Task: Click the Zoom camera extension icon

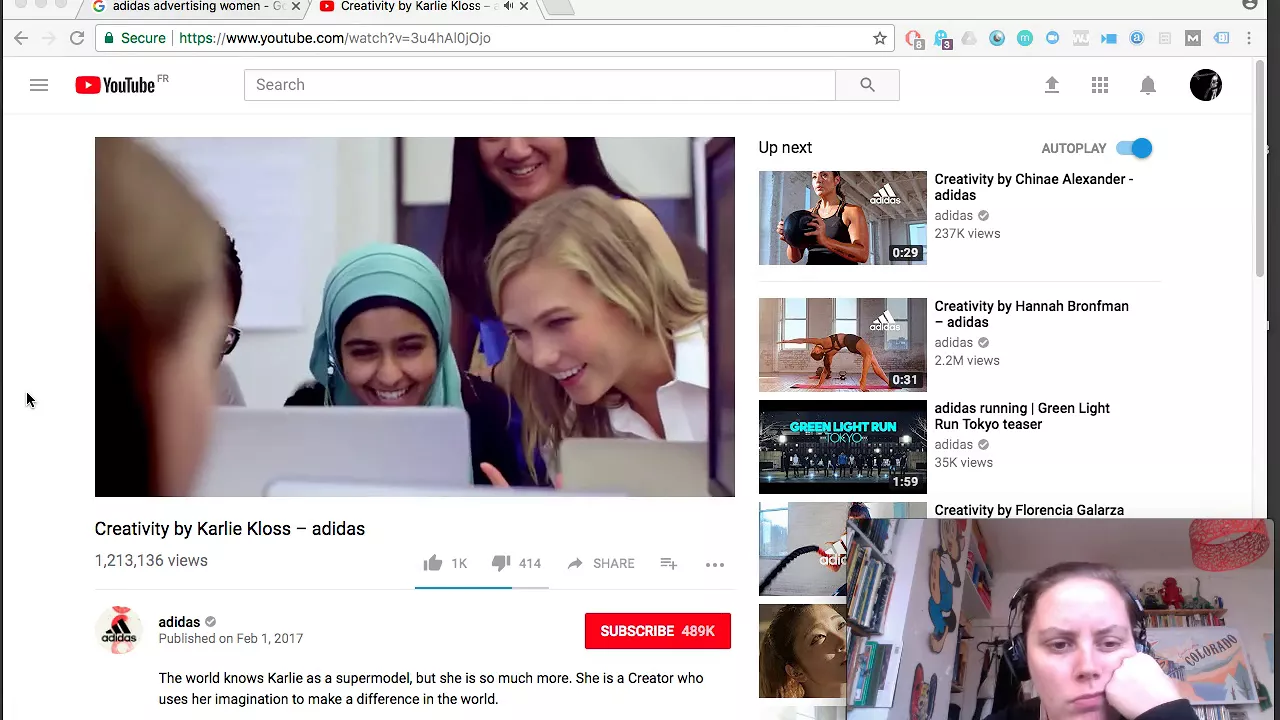Action: point(1053,38)
